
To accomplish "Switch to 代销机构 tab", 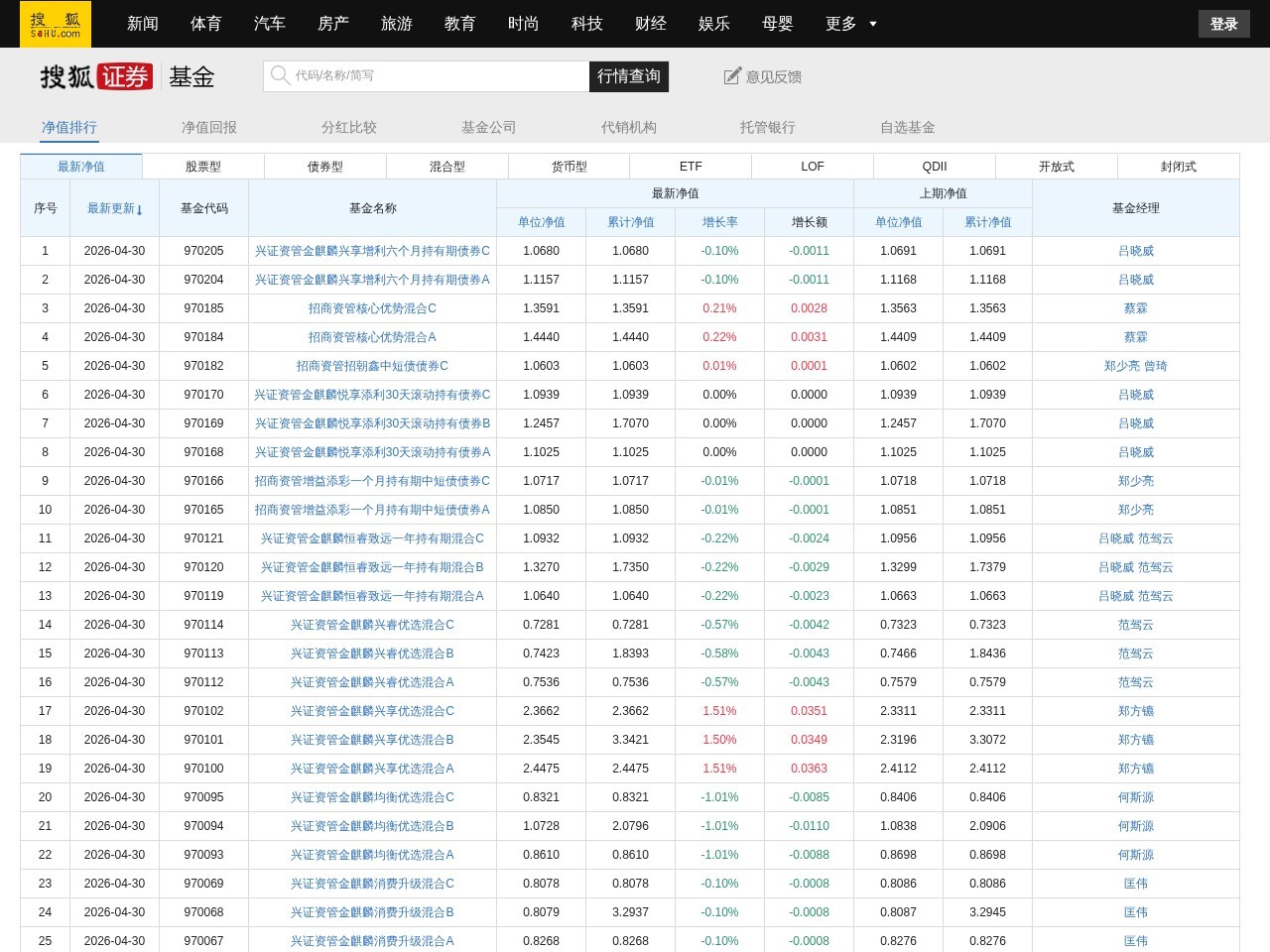I will (x=629, y=127).
